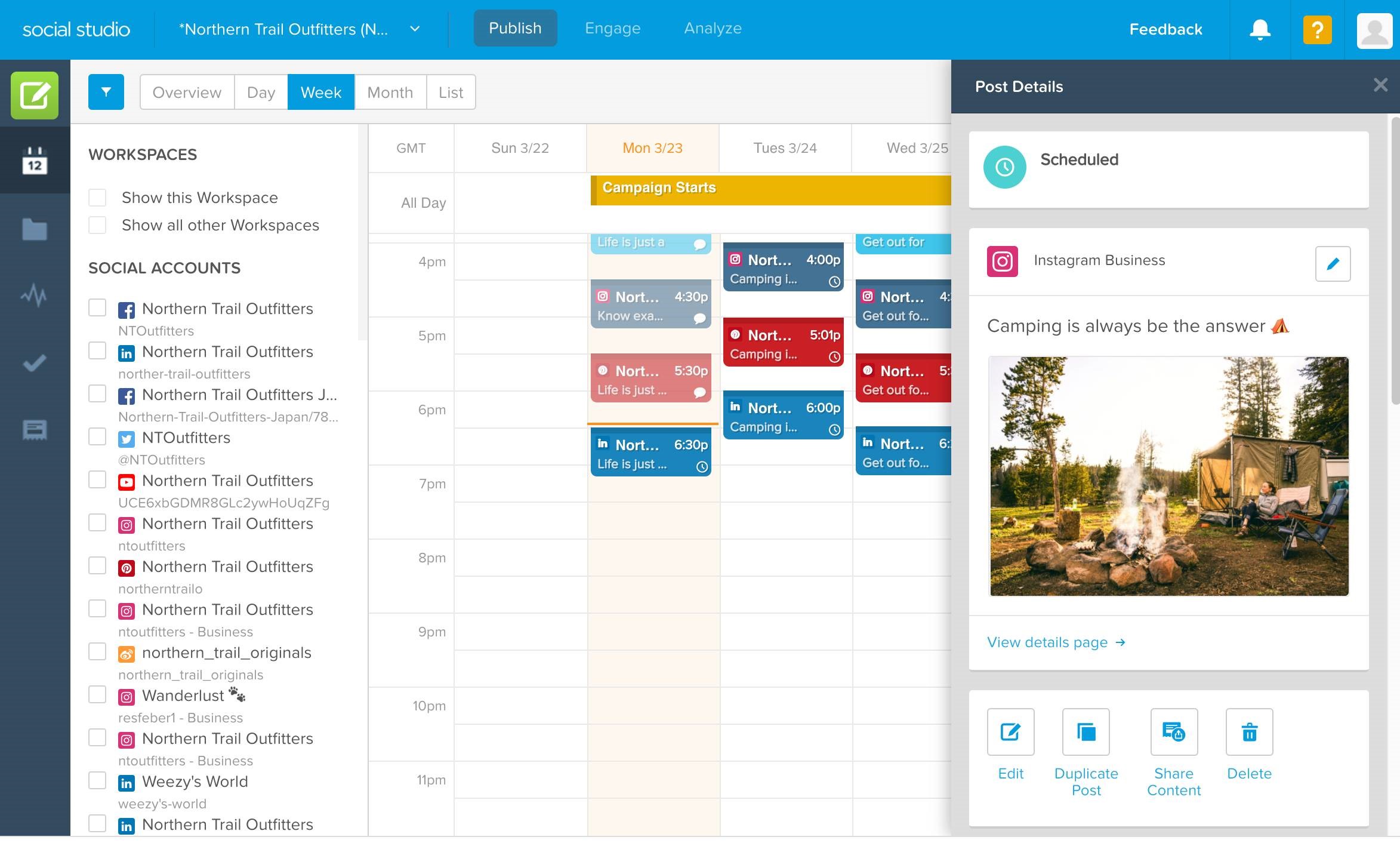Click the filter funnel dropdown icon
Viewport: 1400px width, 843px height.
point(106,92)
